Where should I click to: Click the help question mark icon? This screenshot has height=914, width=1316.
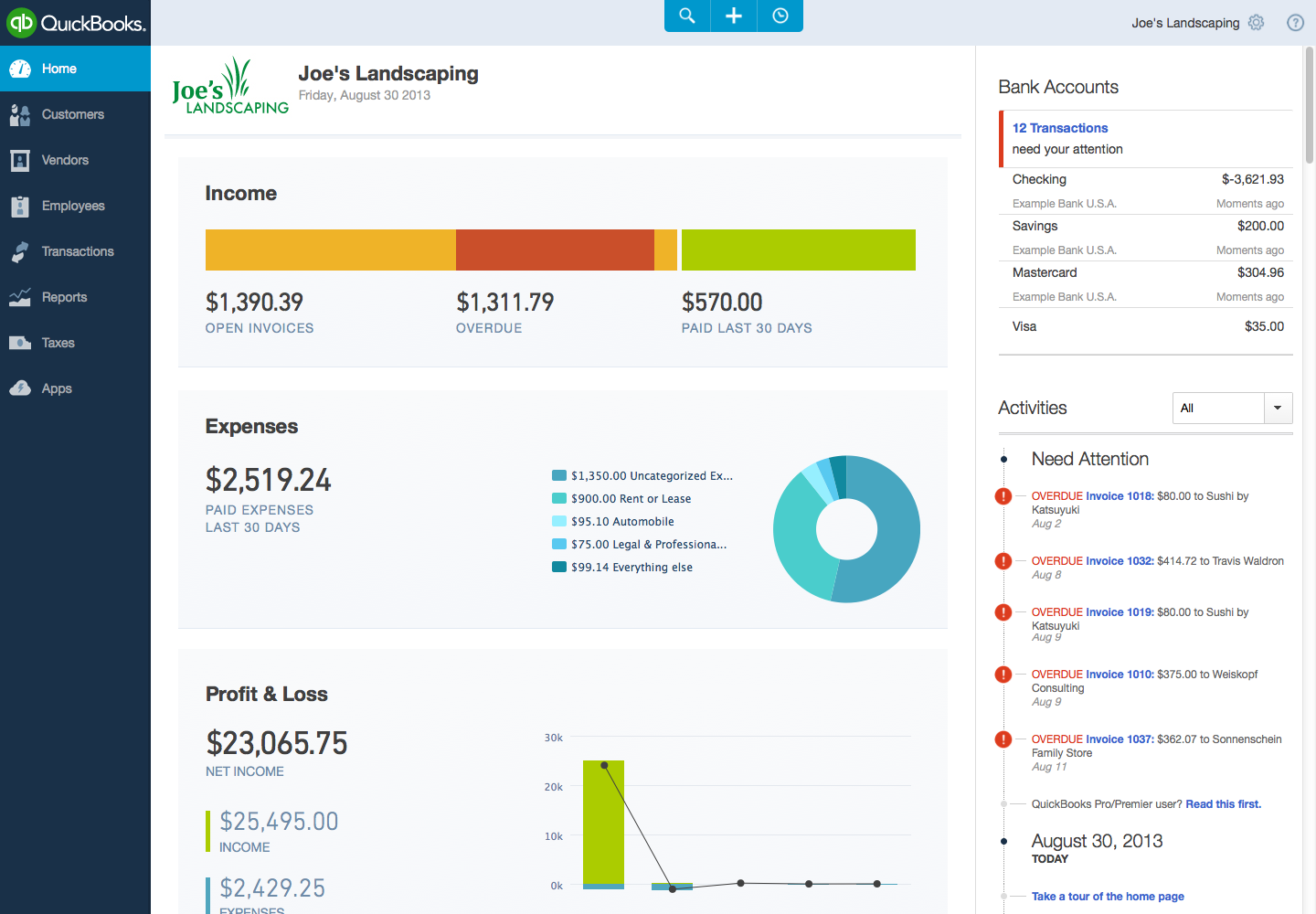(1295, 22)
